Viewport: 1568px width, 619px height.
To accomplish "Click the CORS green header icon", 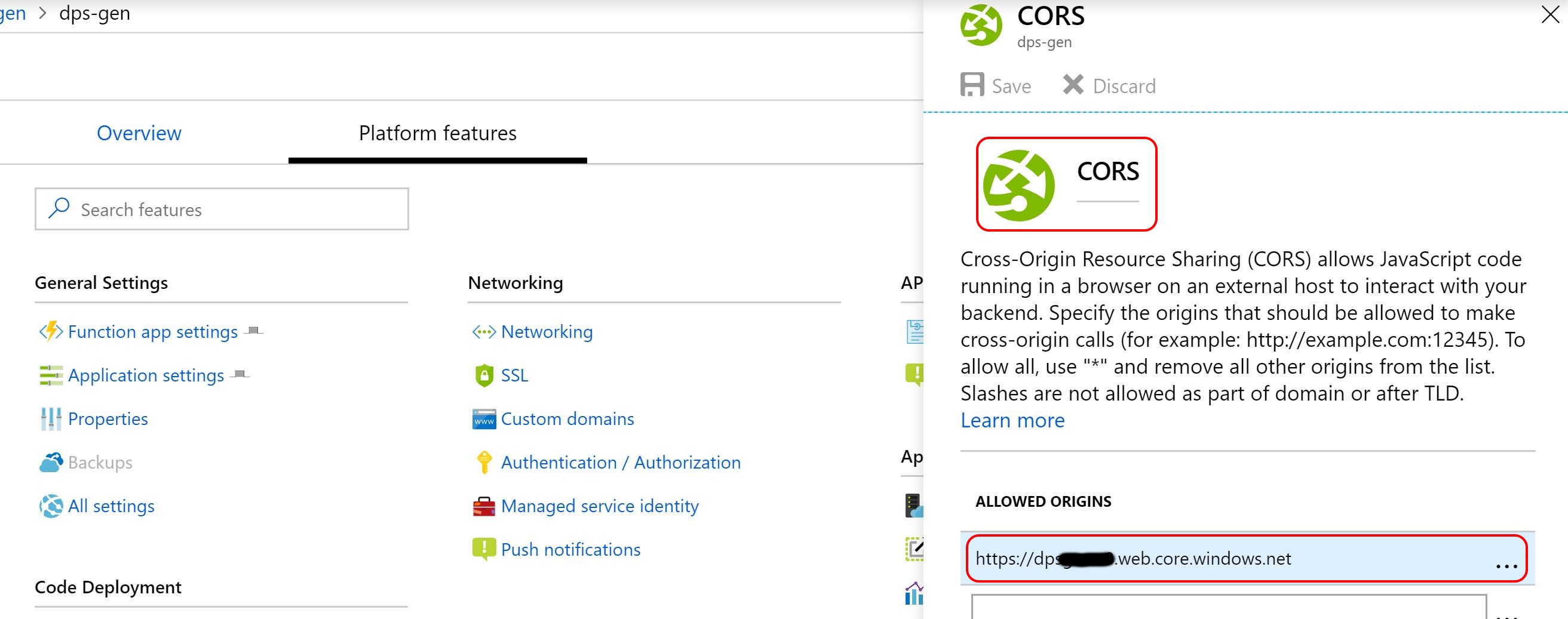I will coord(981,25).
